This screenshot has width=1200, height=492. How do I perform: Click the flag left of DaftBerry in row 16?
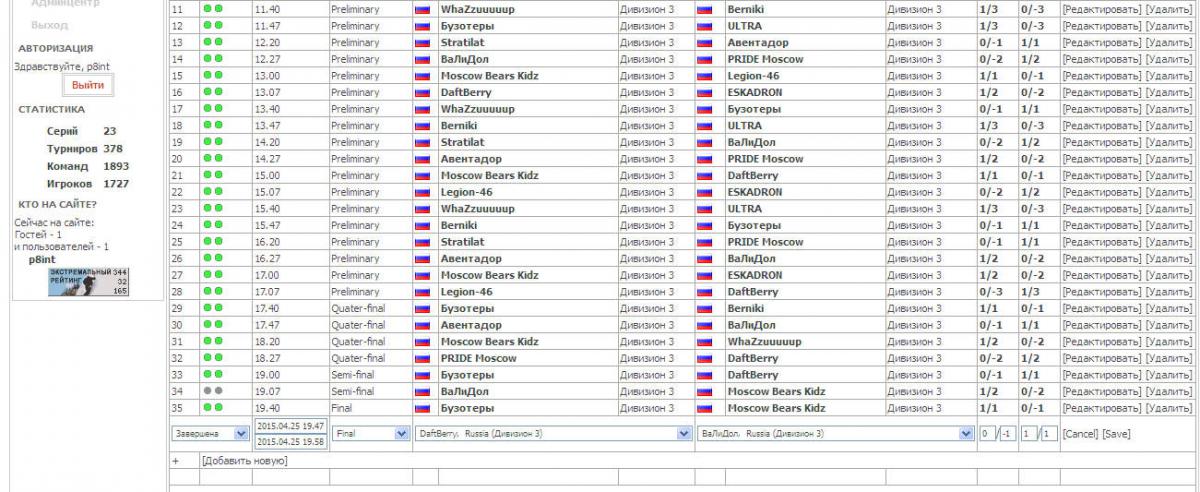point(422,93)
